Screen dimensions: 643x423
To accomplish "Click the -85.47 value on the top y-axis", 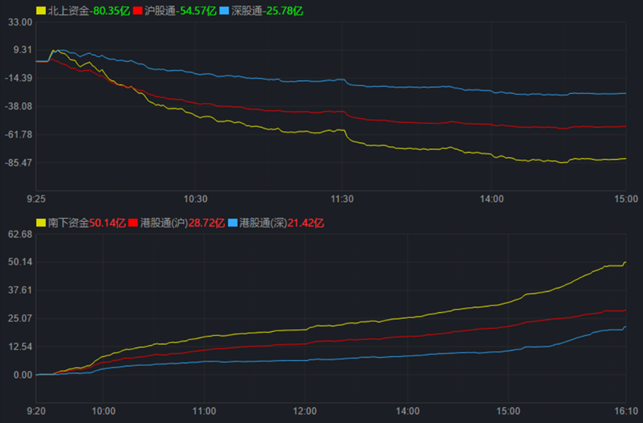I will click(19, 162).
